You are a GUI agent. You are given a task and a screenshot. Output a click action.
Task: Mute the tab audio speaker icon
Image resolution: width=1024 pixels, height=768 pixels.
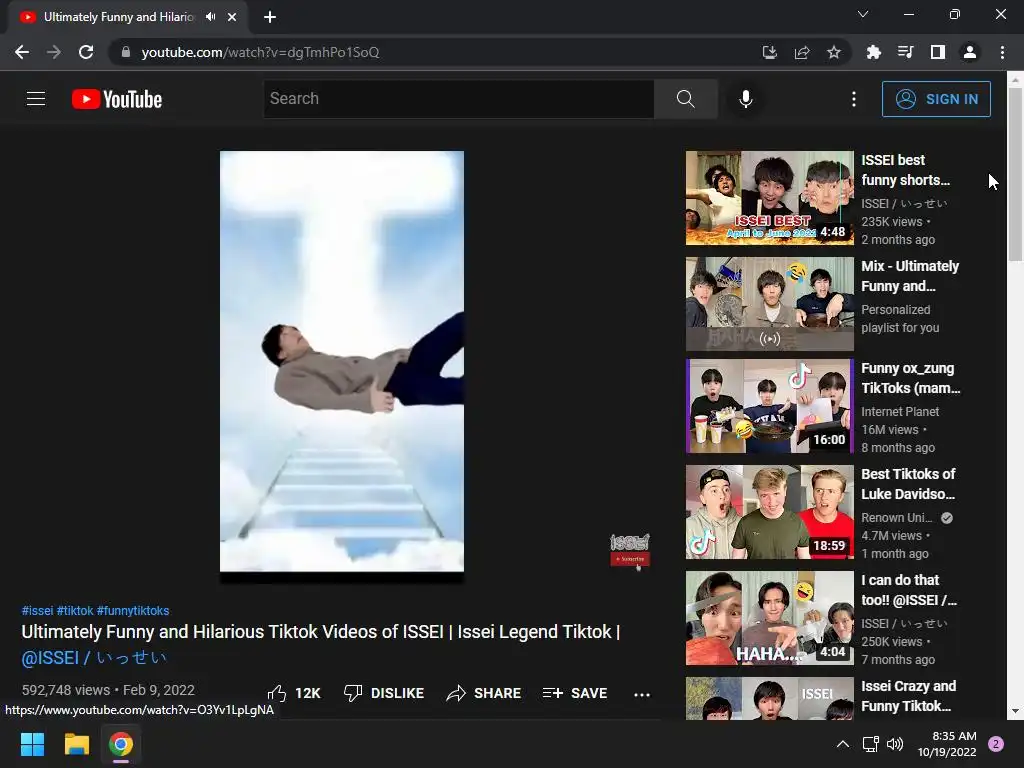pyautogui.click(x=210, y=17)
